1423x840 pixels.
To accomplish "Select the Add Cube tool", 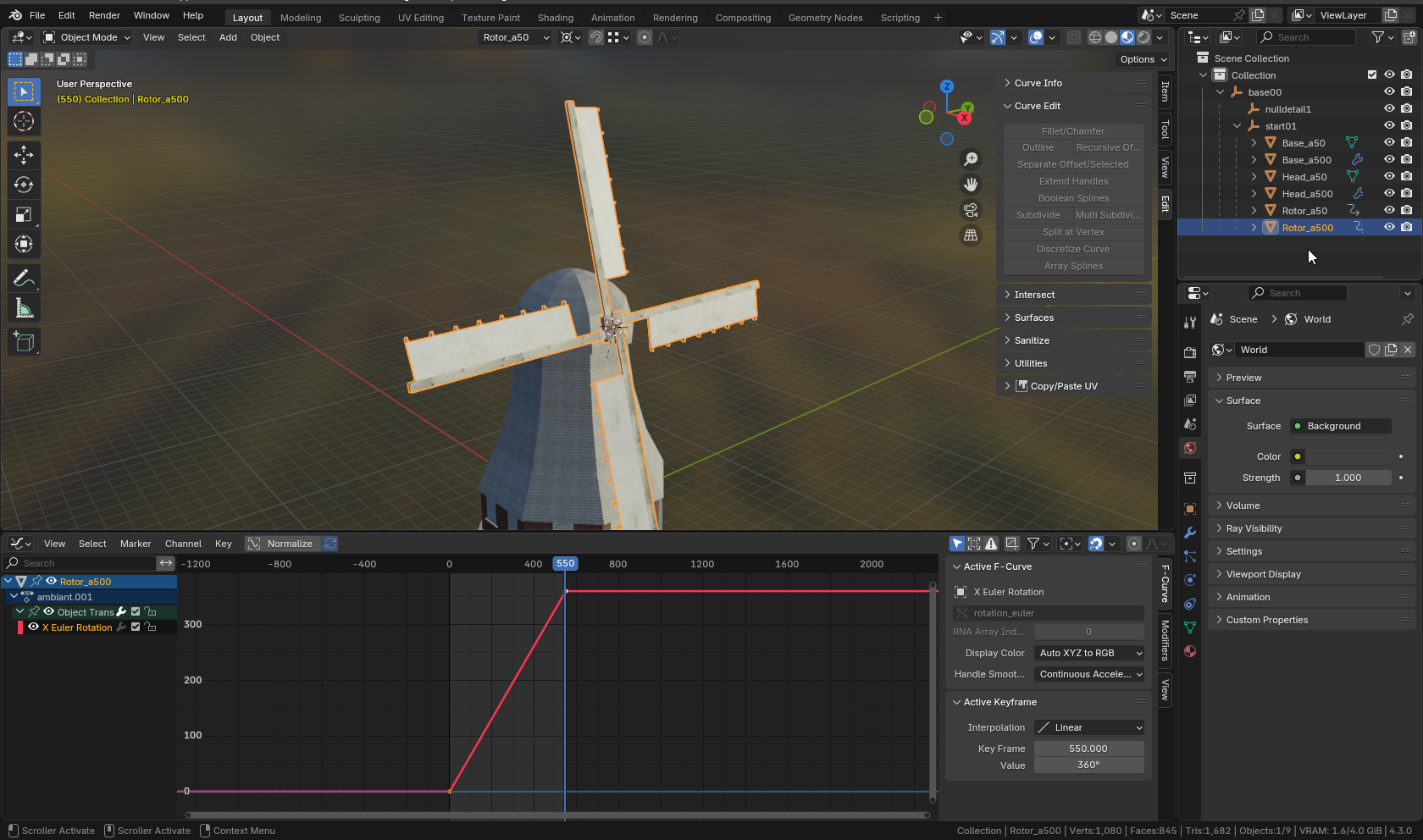I will [x=24, y=342].
